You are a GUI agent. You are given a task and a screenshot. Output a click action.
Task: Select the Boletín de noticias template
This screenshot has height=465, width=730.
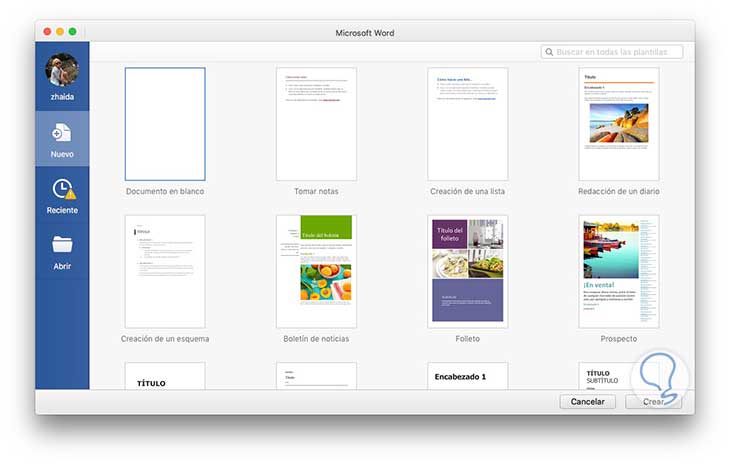(316, 271)
